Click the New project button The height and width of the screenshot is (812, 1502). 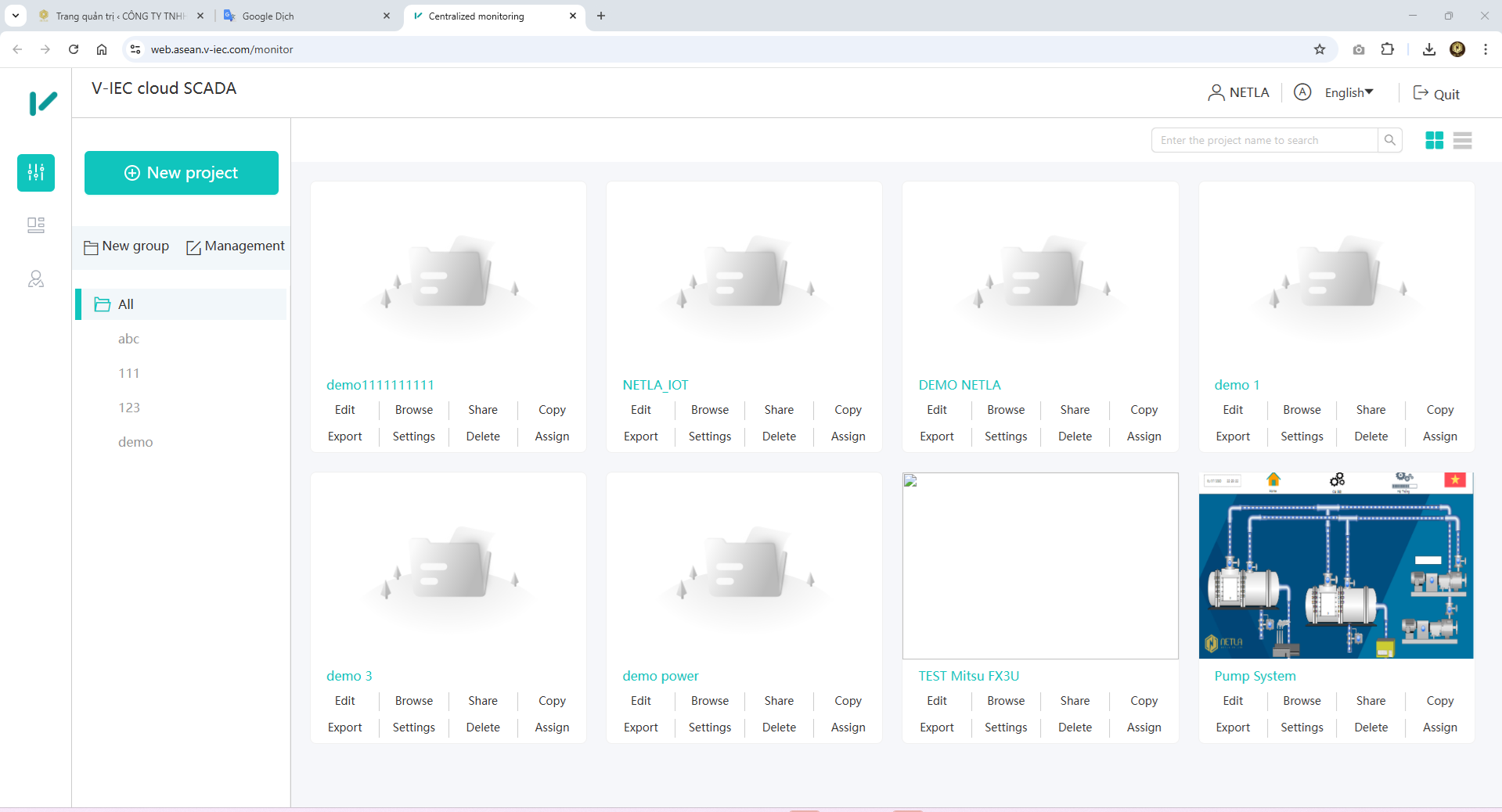(x=181, y=173)
